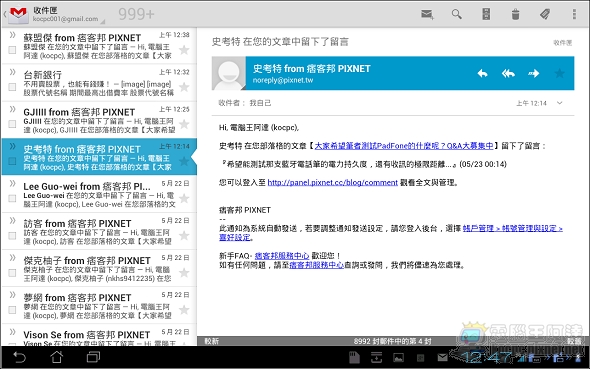Open mail notification icon in system bar
Viewport: 590px width, 369px height.
442,357
